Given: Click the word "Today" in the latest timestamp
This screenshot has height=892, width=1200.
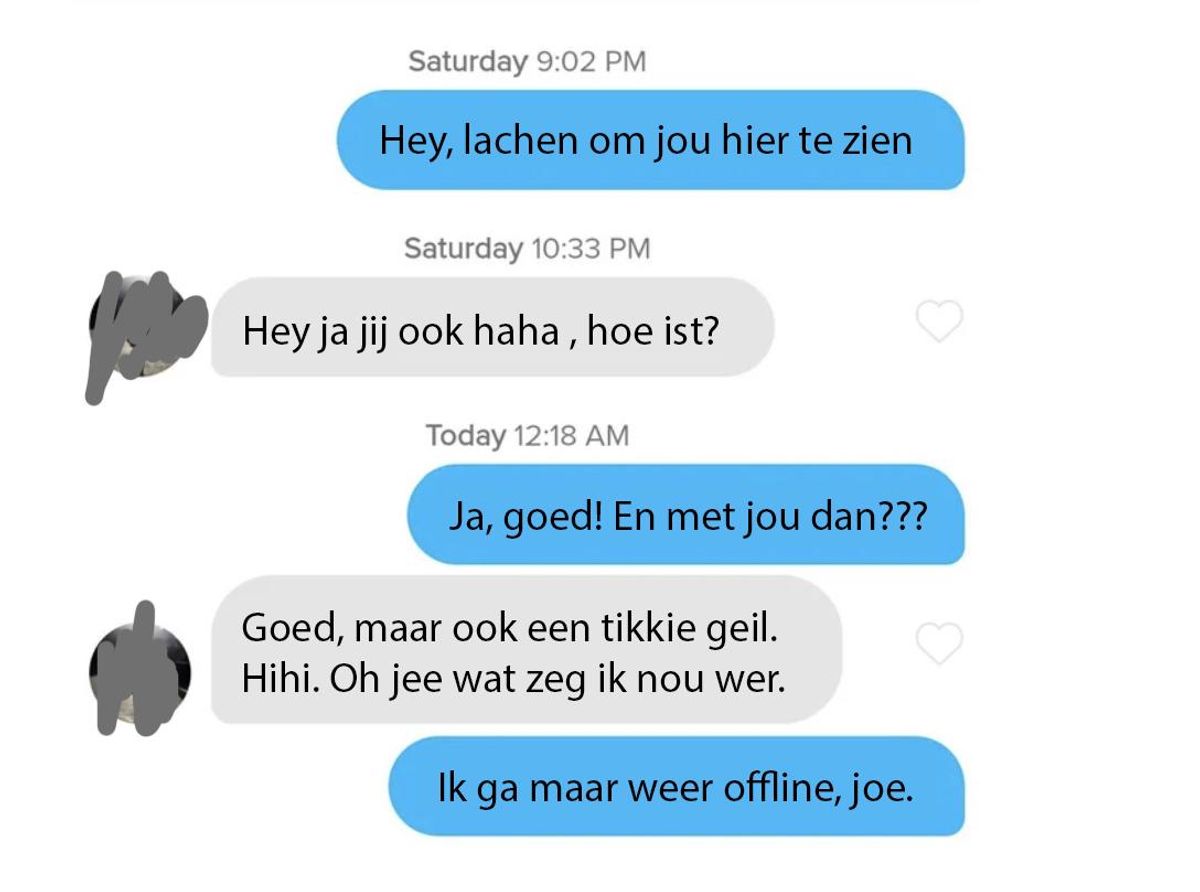Looking at the screenshot, I should pos(465,436).
